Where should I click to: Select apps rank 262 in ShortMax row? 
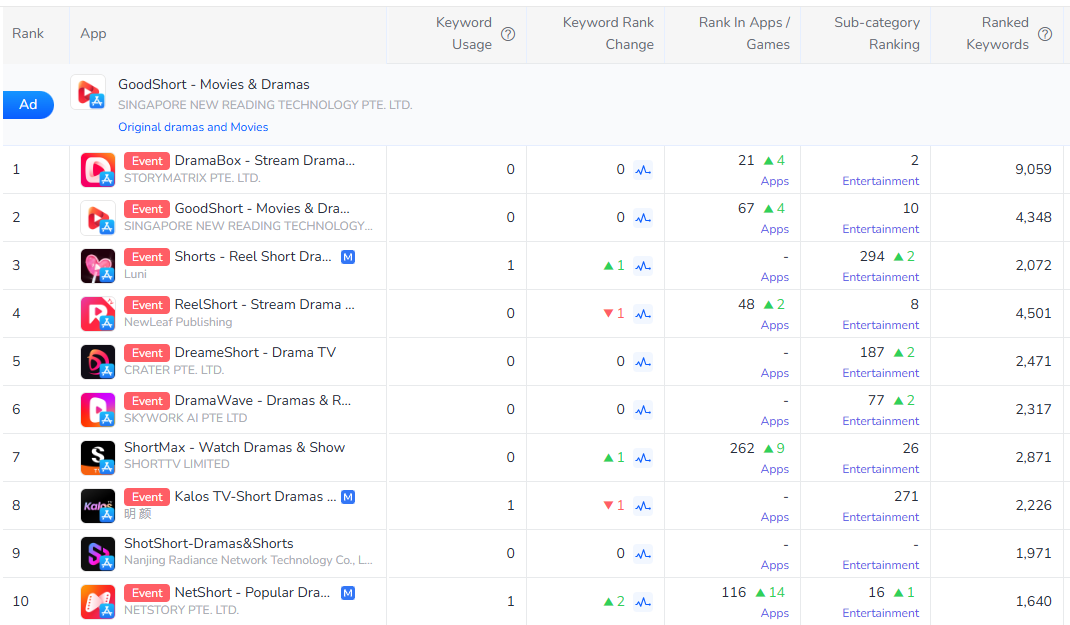point(742,448)
